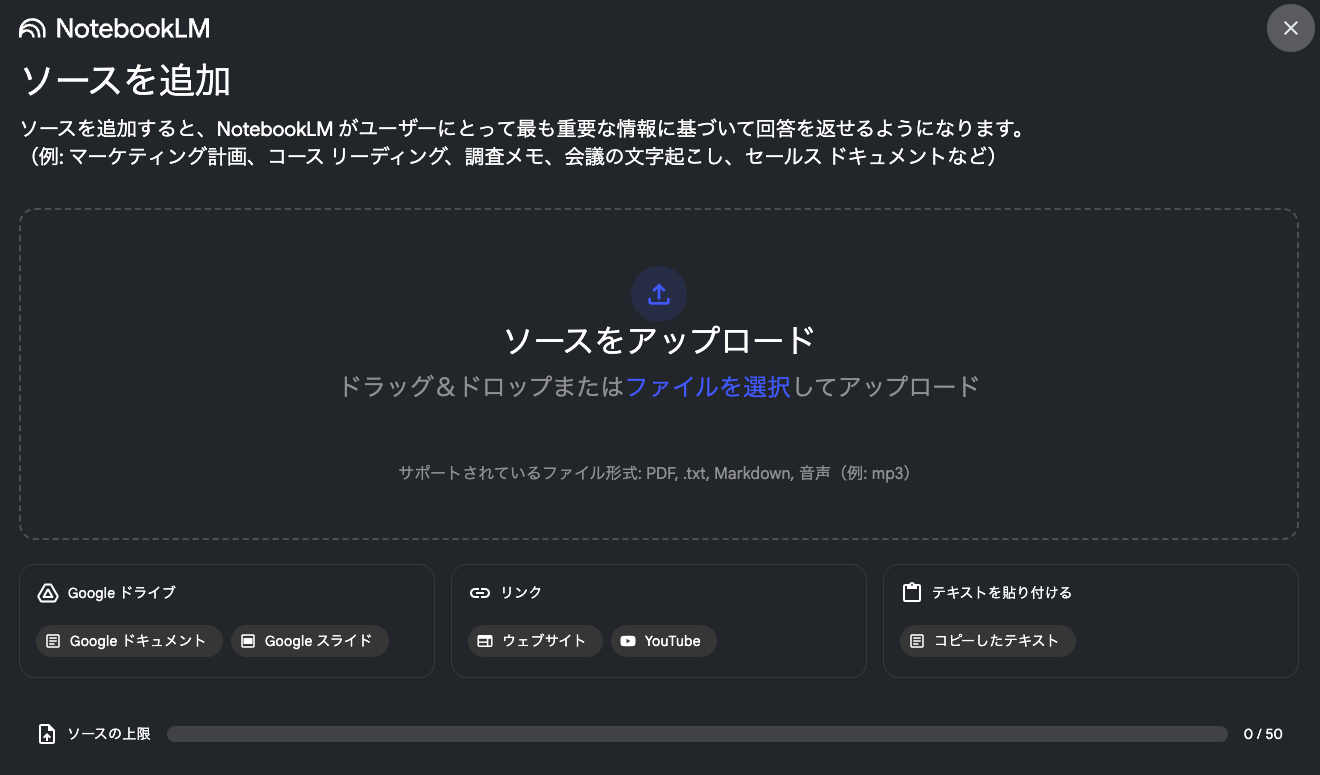Close the add sources dialog
This screenshot has height=775, width=1320.
1290,28
